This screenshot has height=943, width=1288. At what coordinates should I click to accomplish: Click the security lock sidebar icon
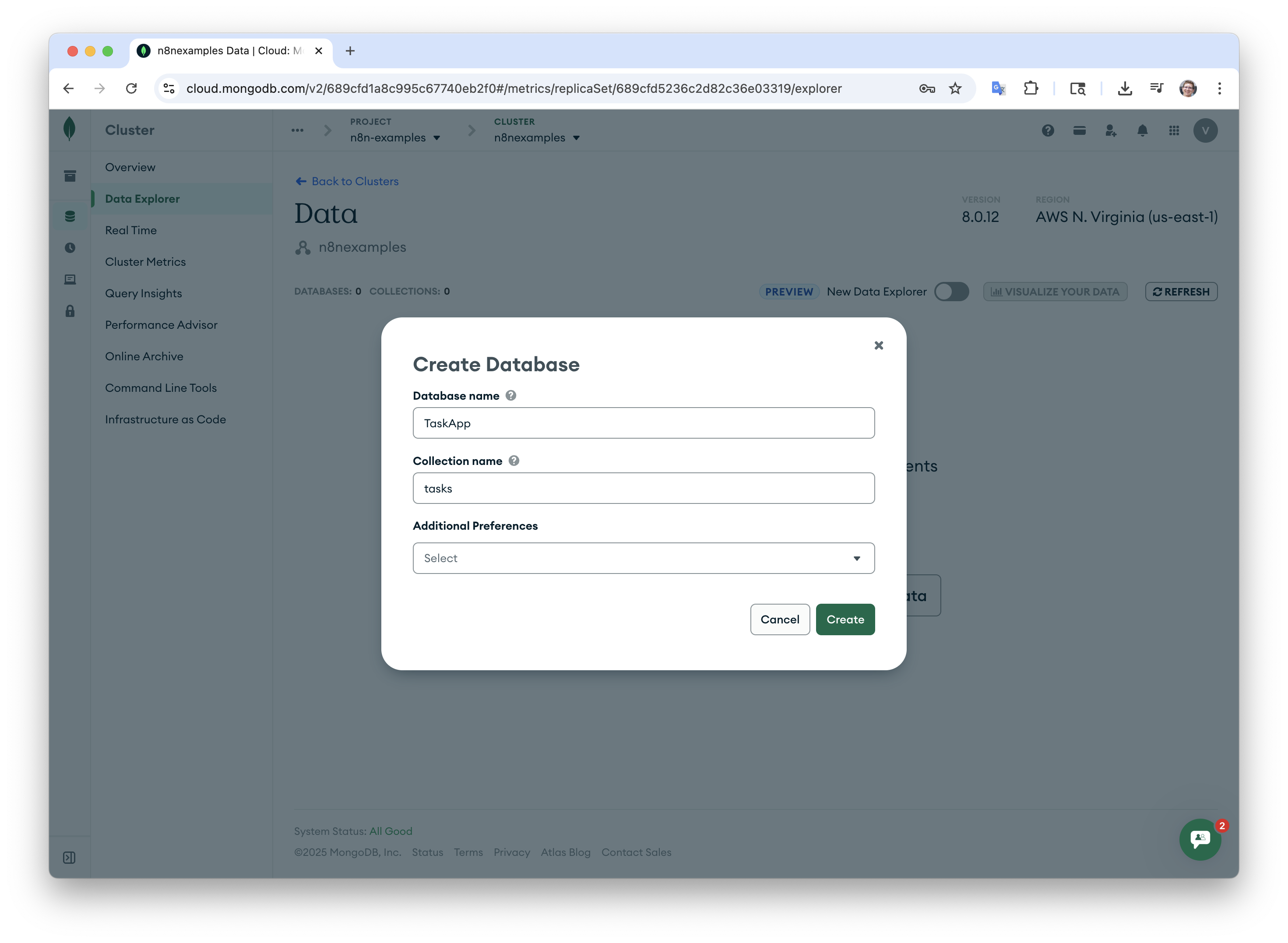70,311
